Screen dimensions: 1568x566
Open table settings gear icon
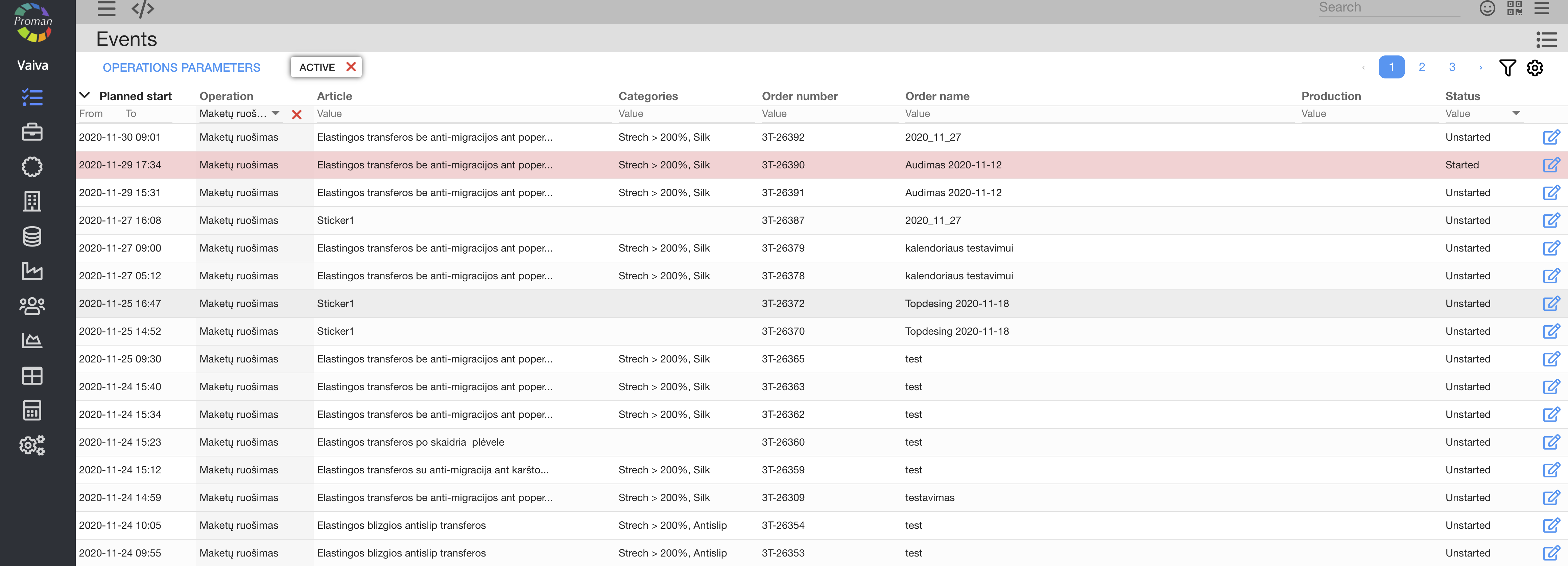[1535, 68]
